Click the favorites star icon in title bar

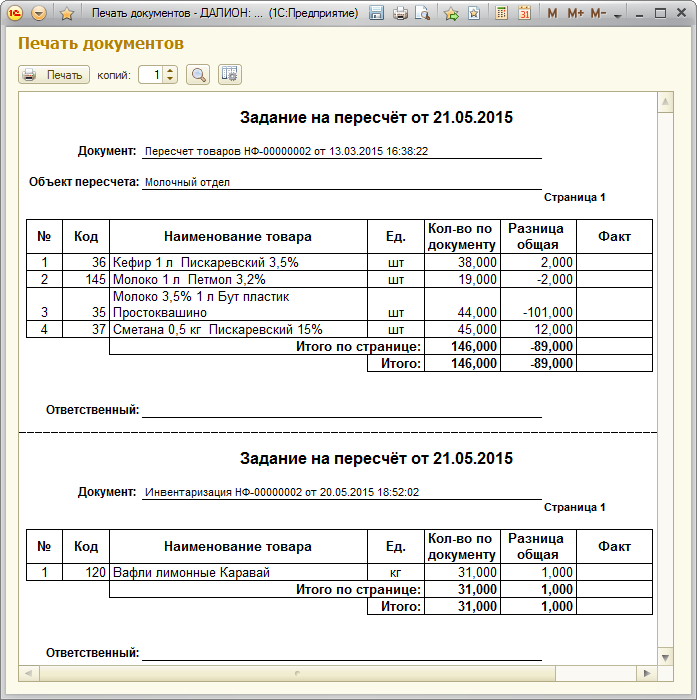[67, 14]
